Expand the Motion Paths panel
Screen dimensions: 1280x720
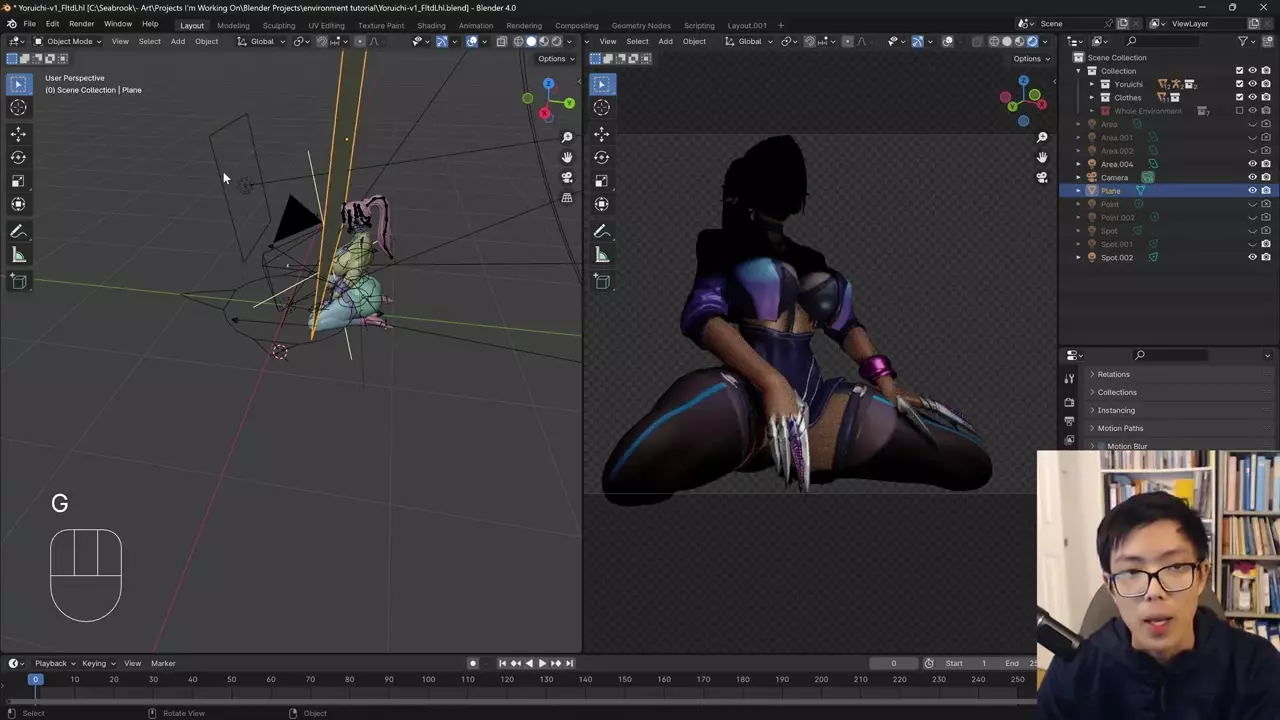coord(1120,428)
